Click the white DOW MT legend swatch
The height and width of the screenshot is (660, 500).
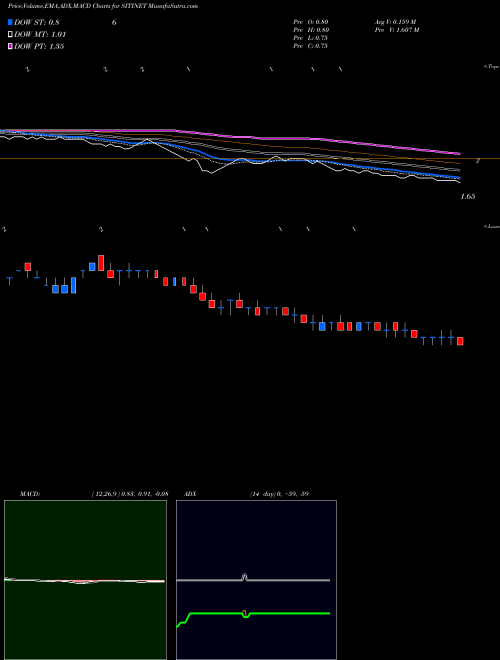pos(10,35)
